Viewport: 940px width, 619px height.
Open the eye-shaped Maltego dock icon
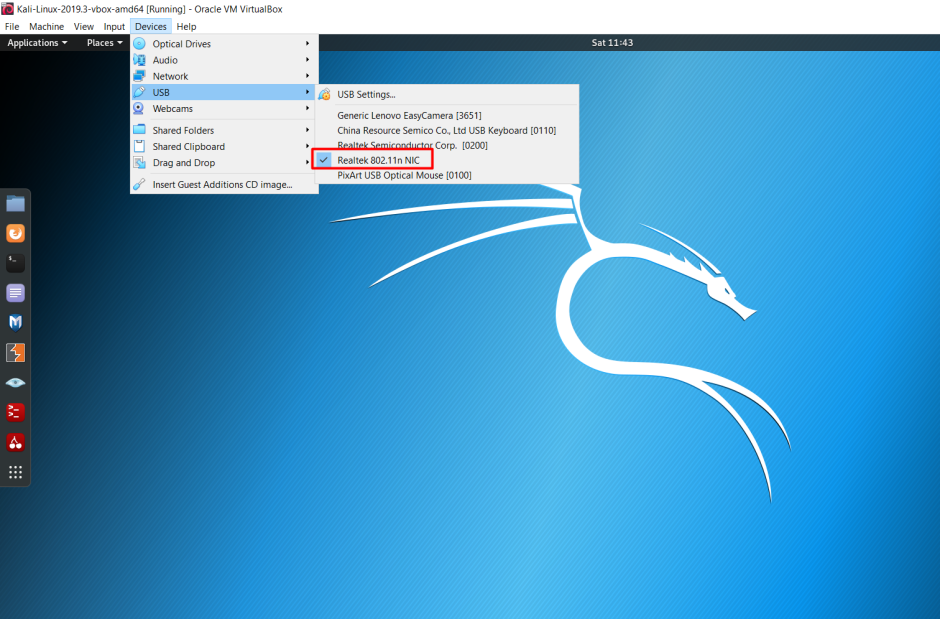coord(16,383)
